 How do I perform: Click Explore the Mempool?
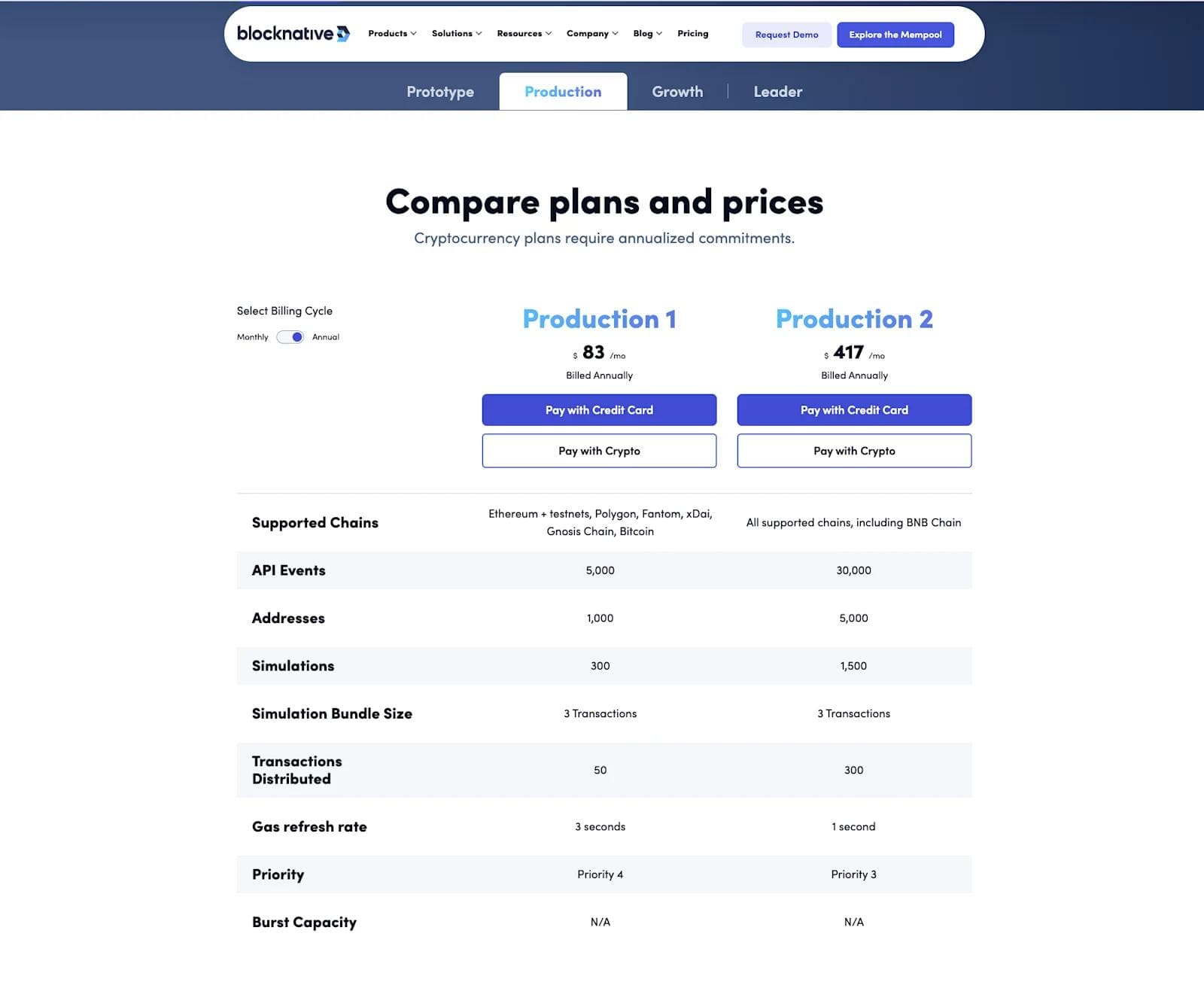895,34
